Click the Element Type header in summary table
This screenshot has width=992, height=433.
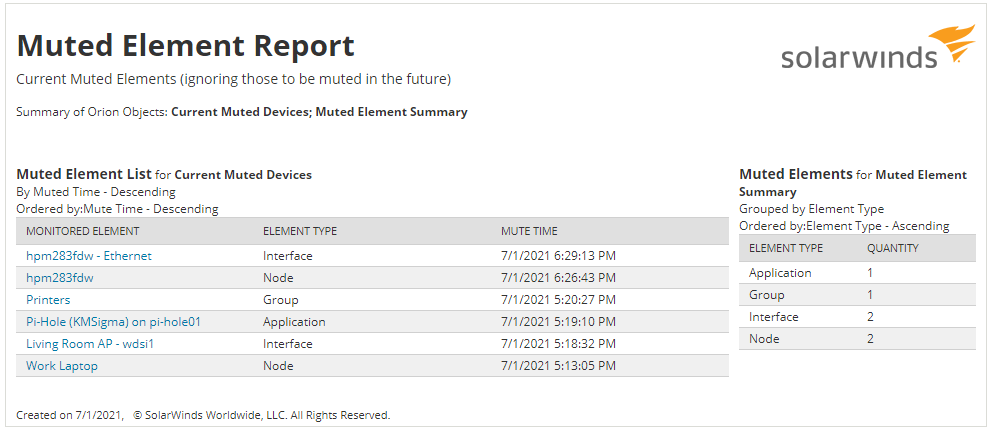point(786,248)
